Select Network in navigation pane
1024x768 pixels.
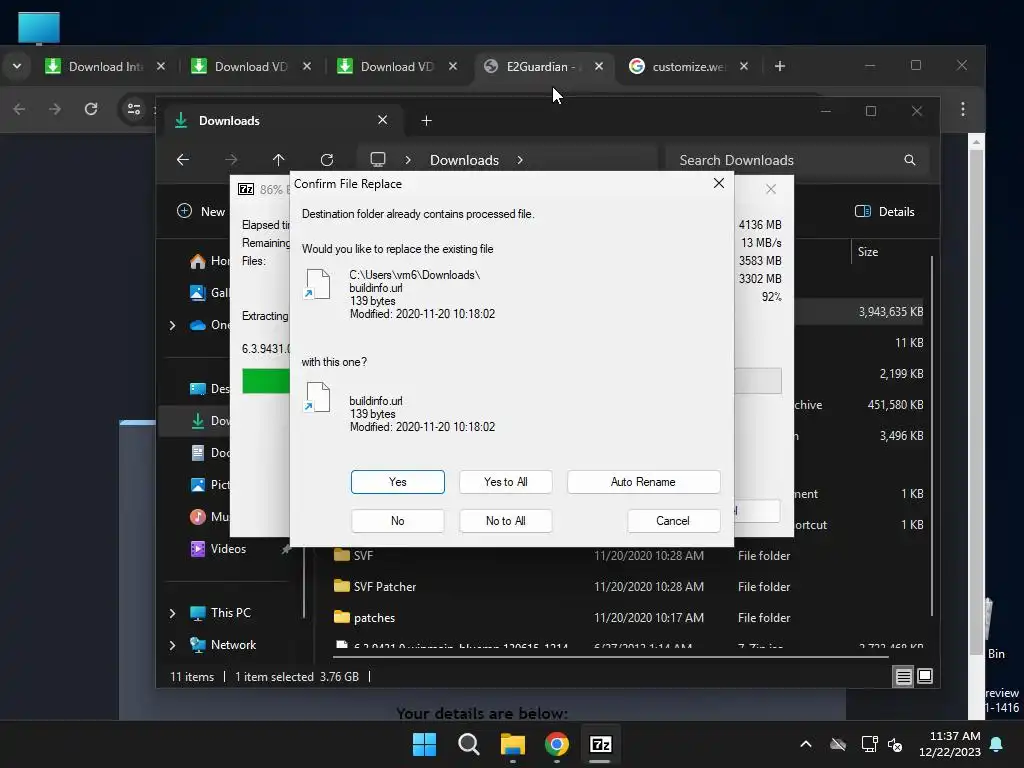[x=223, y=645]
